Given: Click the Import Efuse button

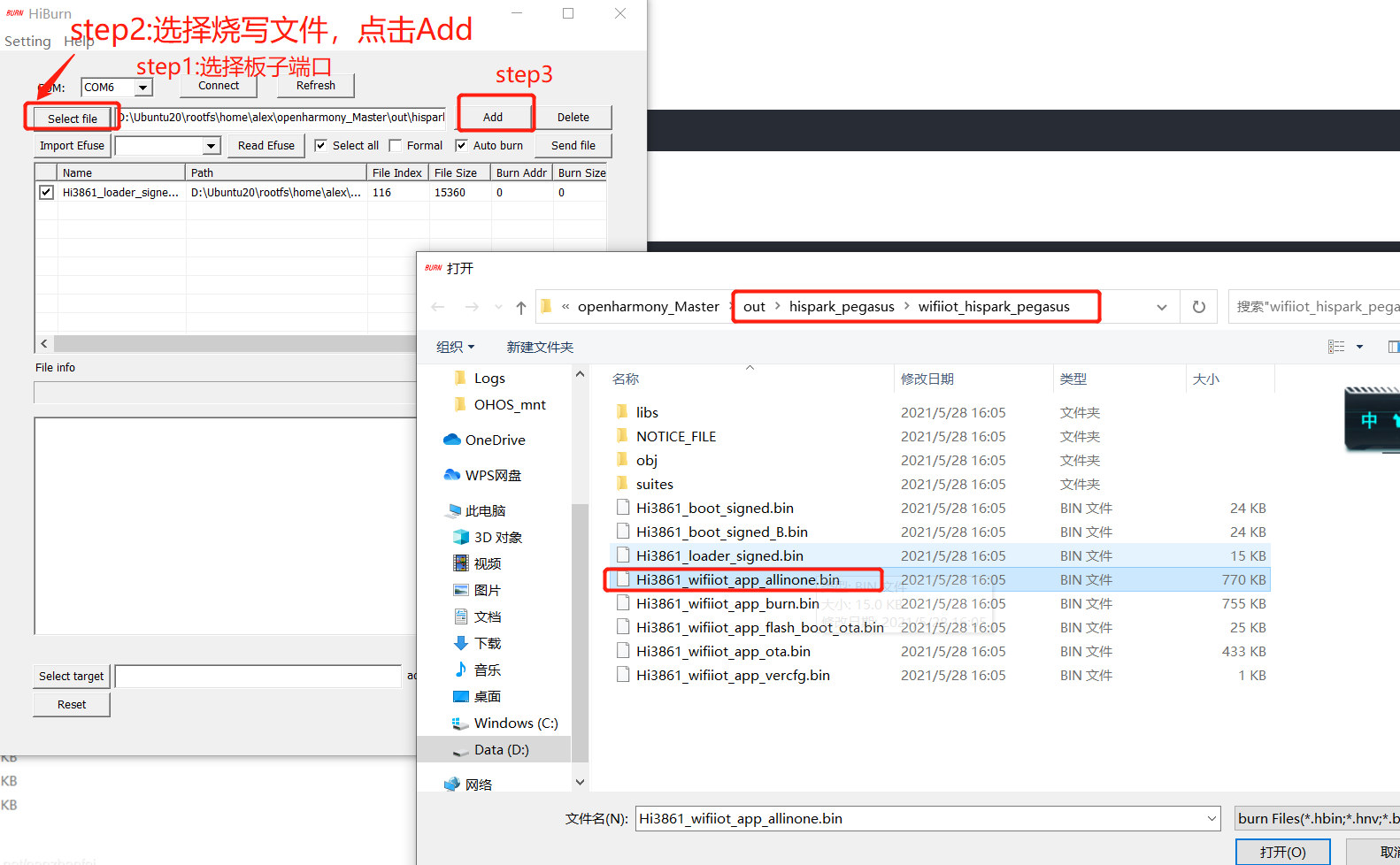Looking at the screenshot, I should click(72, 145).
